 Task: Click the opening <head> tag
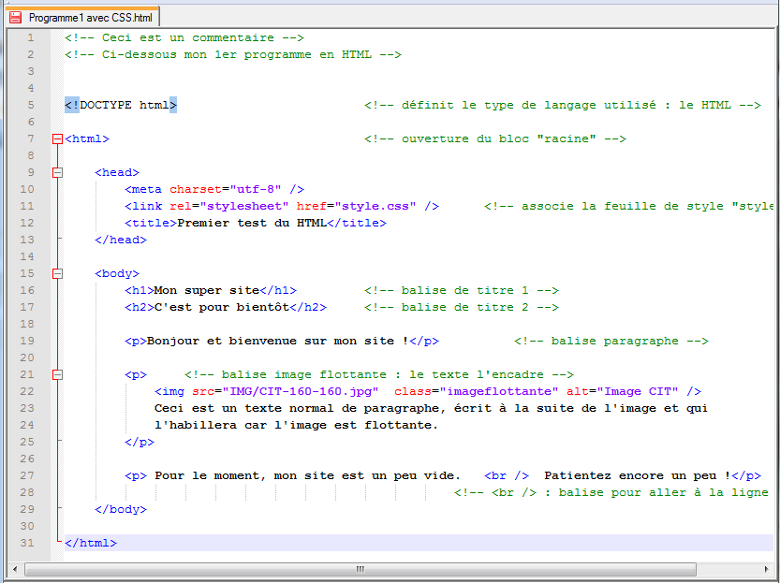point(117,173)
